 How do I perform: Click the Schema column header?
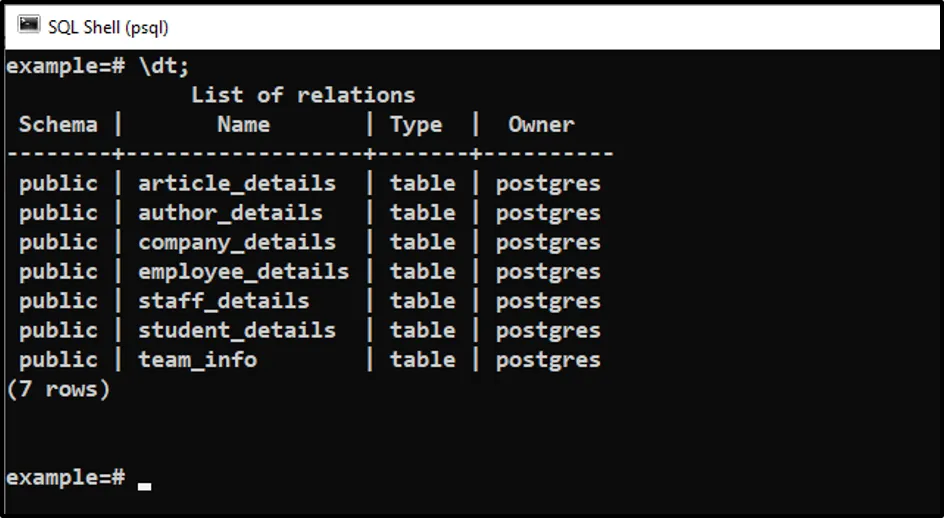[58, 125]
